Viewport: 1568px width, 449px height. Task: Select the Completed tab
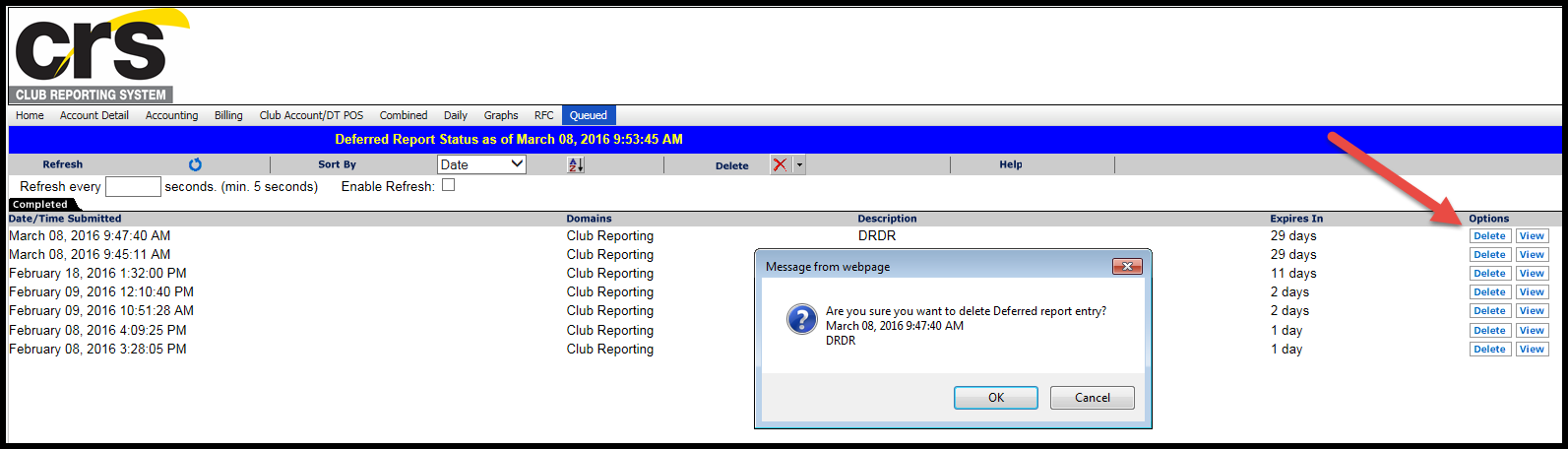click(x=40, y=205)
